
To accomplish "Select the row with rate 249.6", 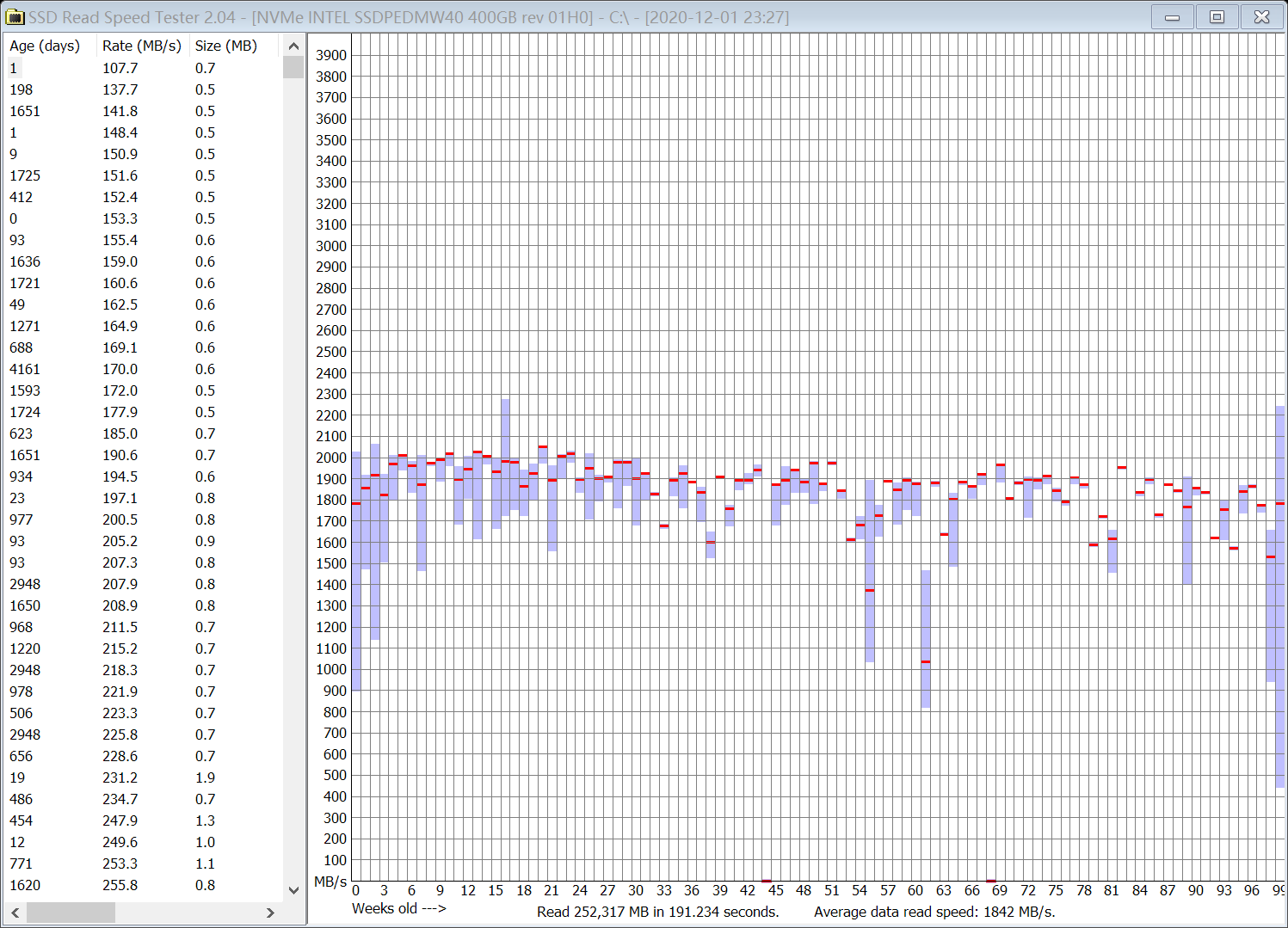I will pyautogui.click(x=144, y=842).
